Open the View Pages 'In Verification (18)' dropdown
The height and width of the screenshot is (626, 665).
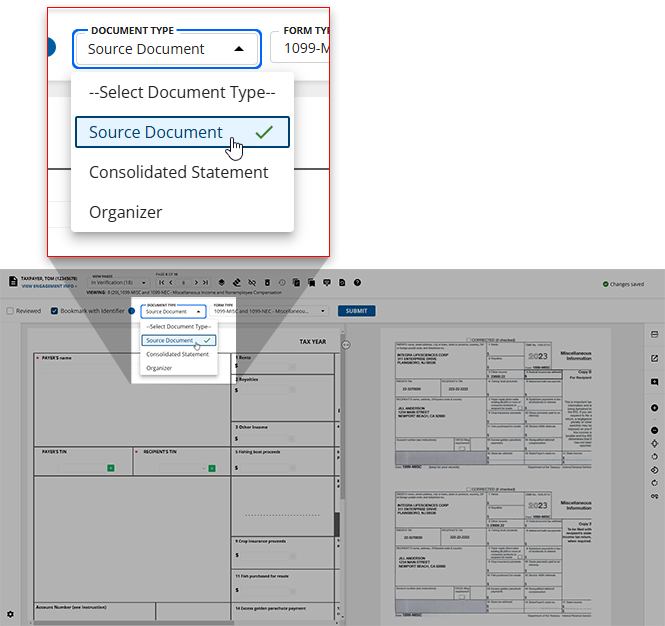point(118,282)
